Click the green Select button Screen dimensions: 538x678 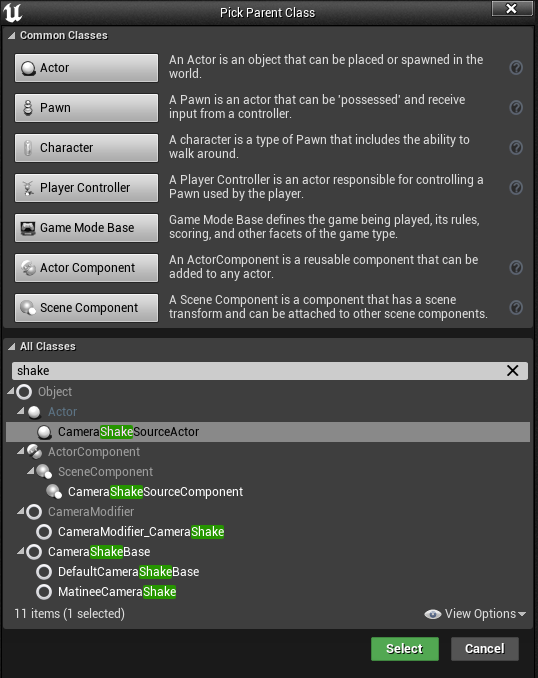pos(405,649)
